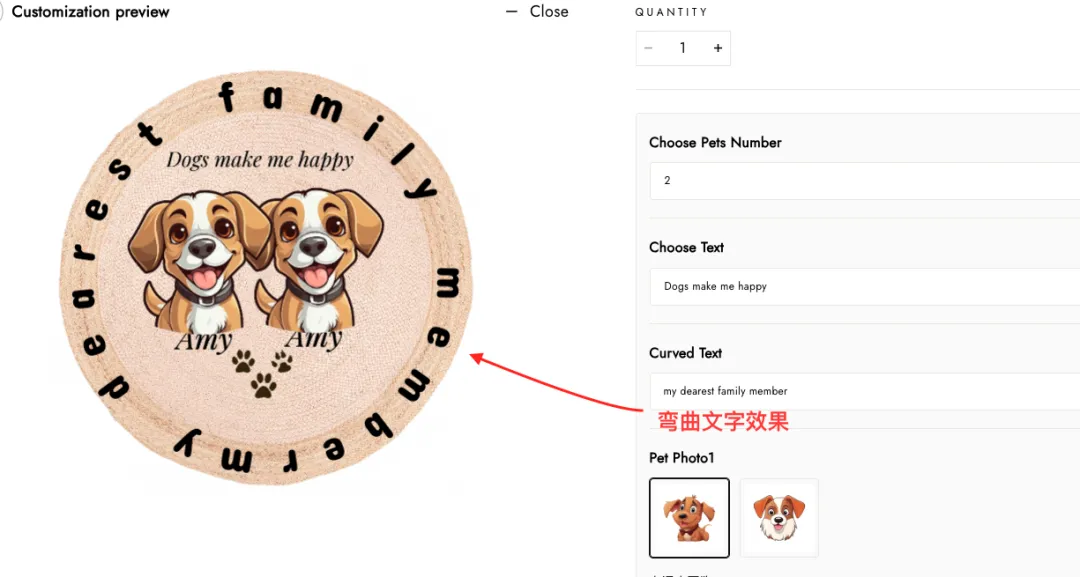This screenshot has height=577, width=1080.
Task: Click the left 'Amy' name label
Action: (x=203, y=341)
